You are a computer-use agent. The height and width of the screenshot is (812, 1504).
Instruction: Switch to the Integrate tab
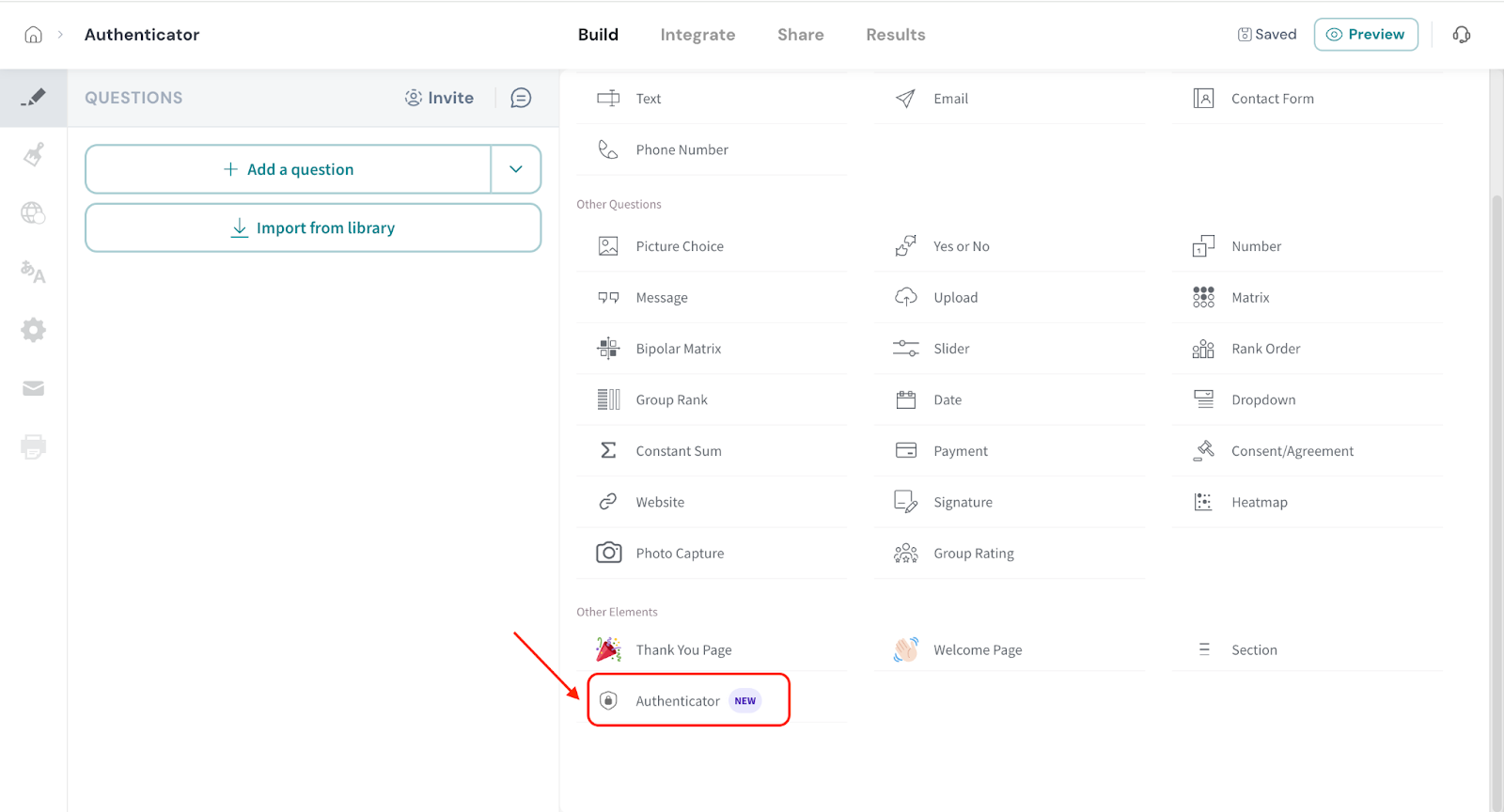pyautogui.click(x=697, y=35)
